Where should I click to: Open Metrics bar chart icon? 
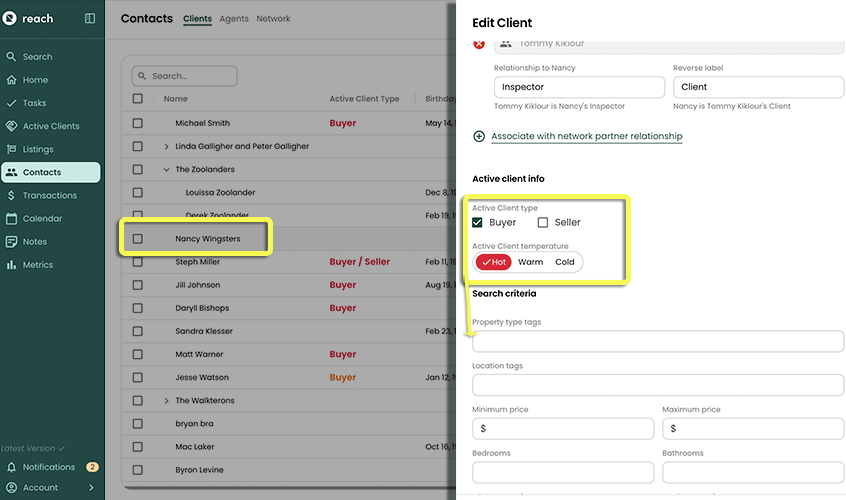12,265
